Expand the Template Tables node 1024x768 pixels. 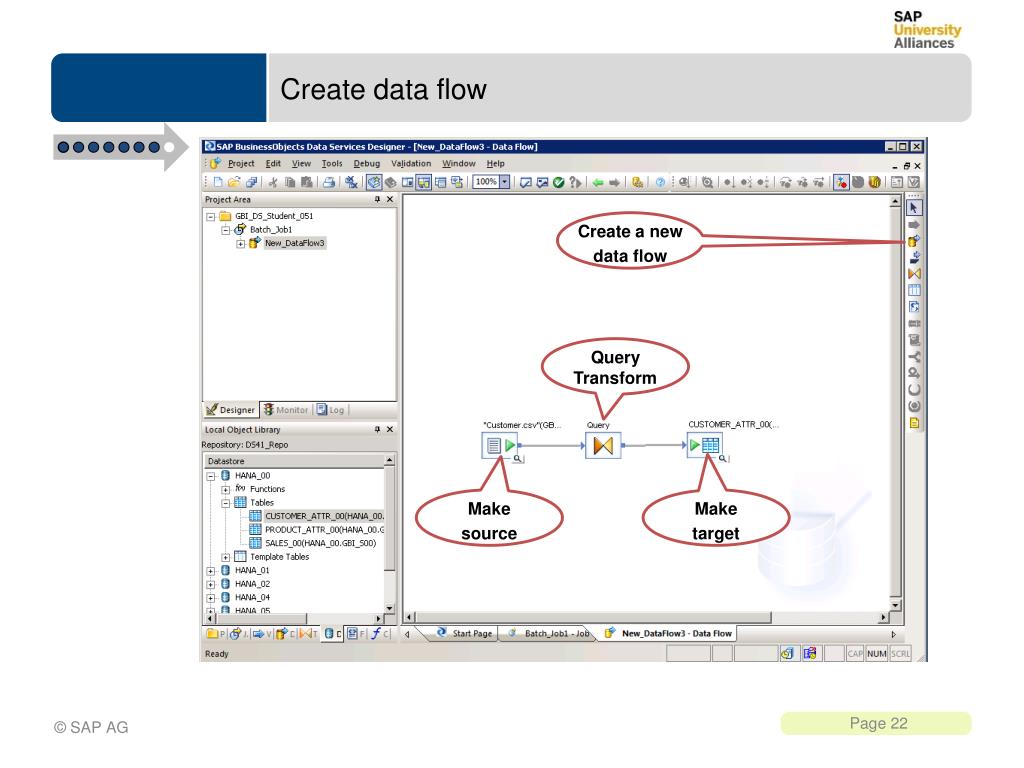[225, 557]
